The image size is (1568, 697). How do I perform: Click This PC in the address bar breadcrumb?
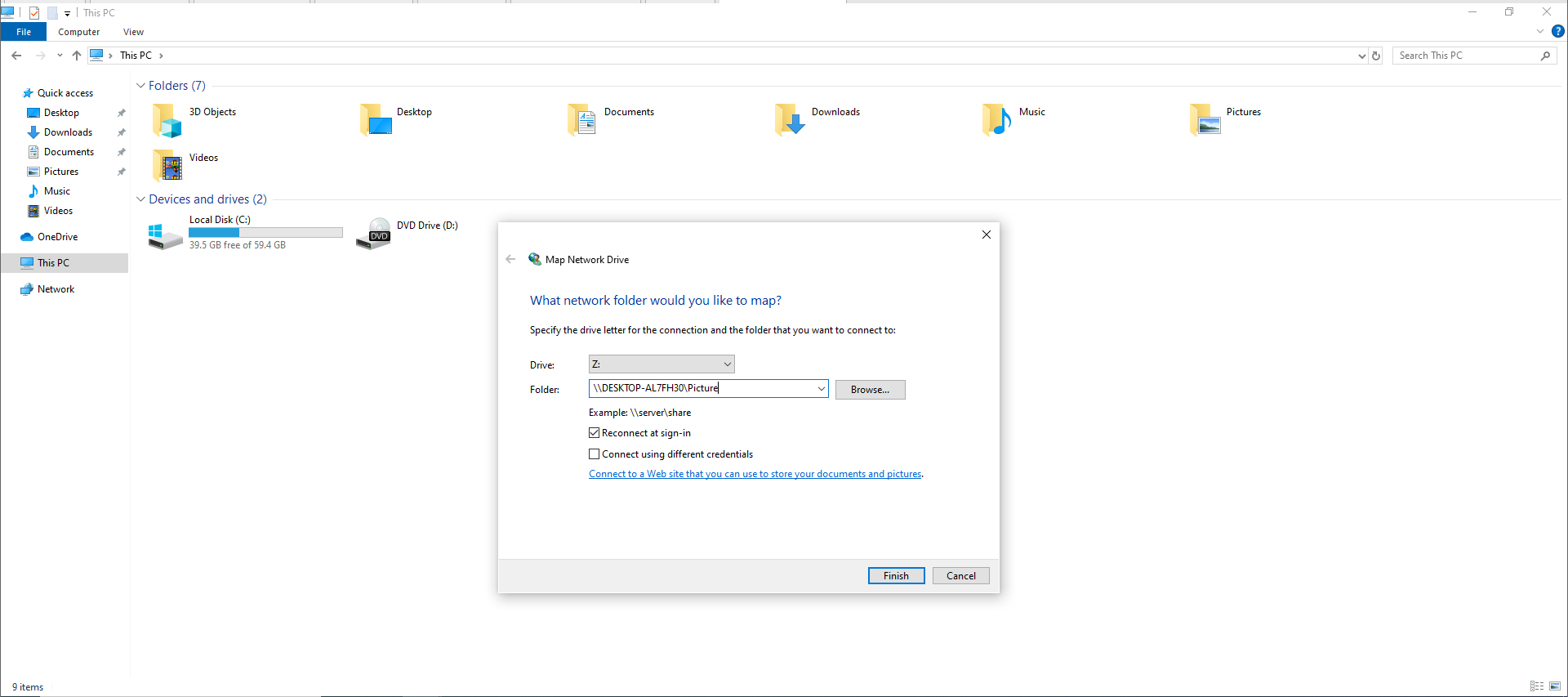click(136, 56)
